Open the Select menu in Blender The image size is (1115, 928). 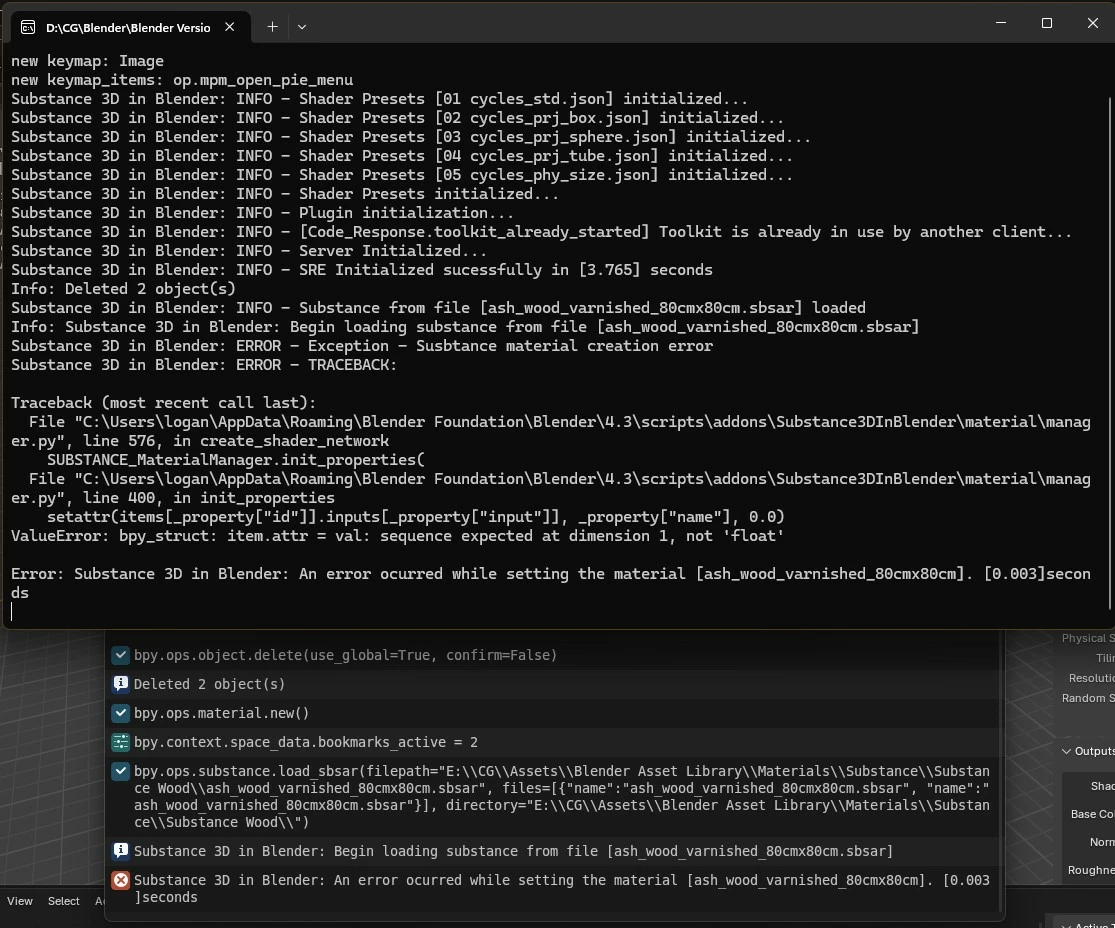tap(63, 901)
